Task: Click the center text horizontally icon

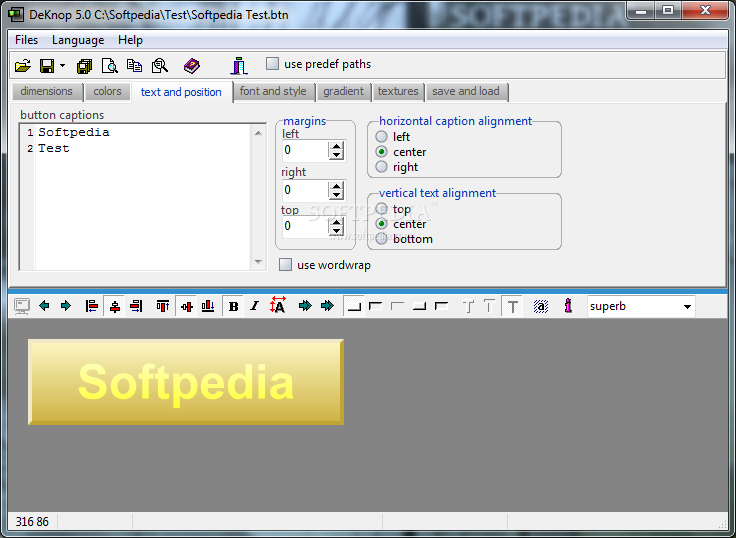Action: 115,307
